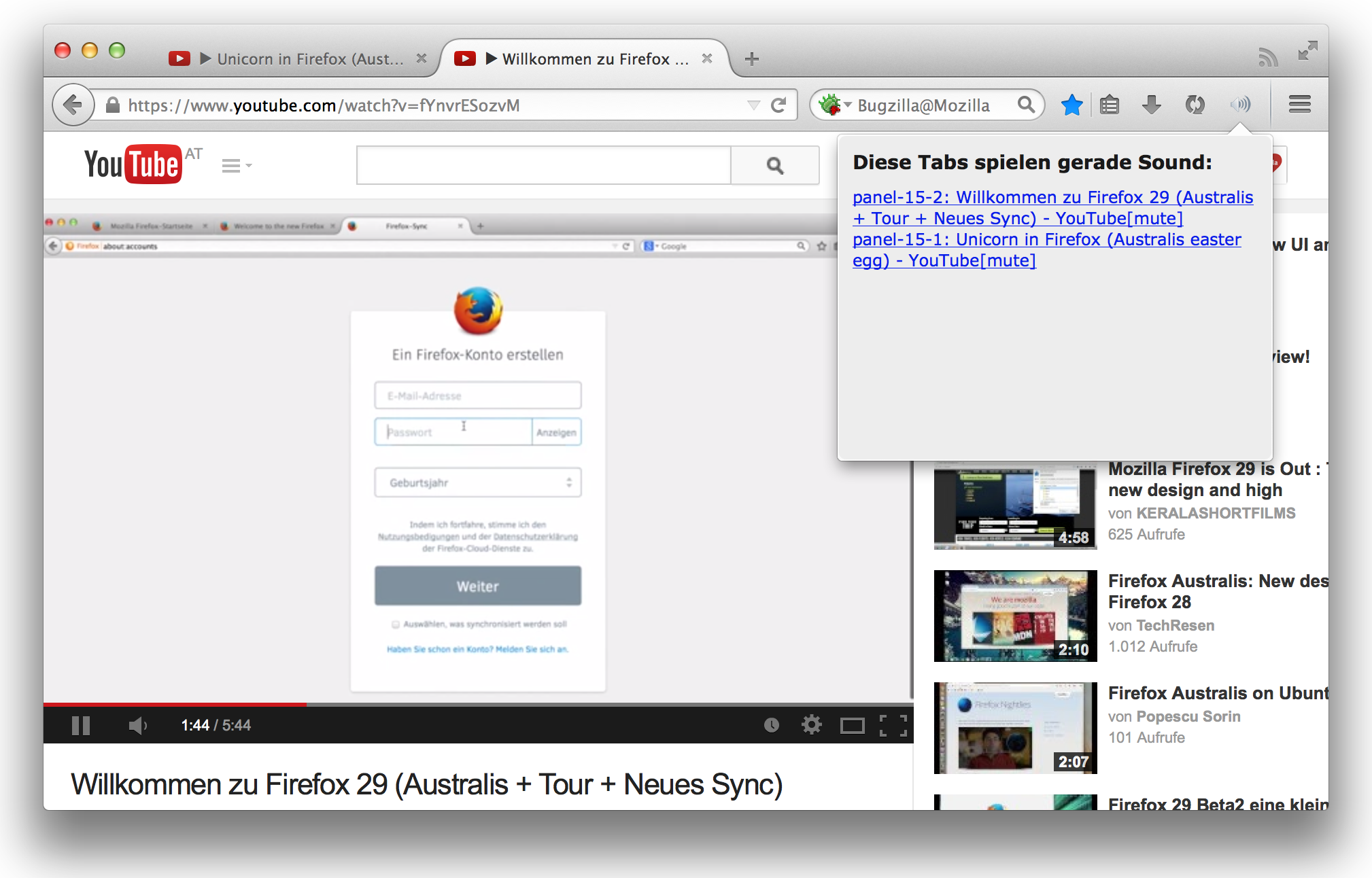1372x878 pixels.
Task: Pause the playing YouTube video
Action: pyautogui.click(x=81, y=726)
